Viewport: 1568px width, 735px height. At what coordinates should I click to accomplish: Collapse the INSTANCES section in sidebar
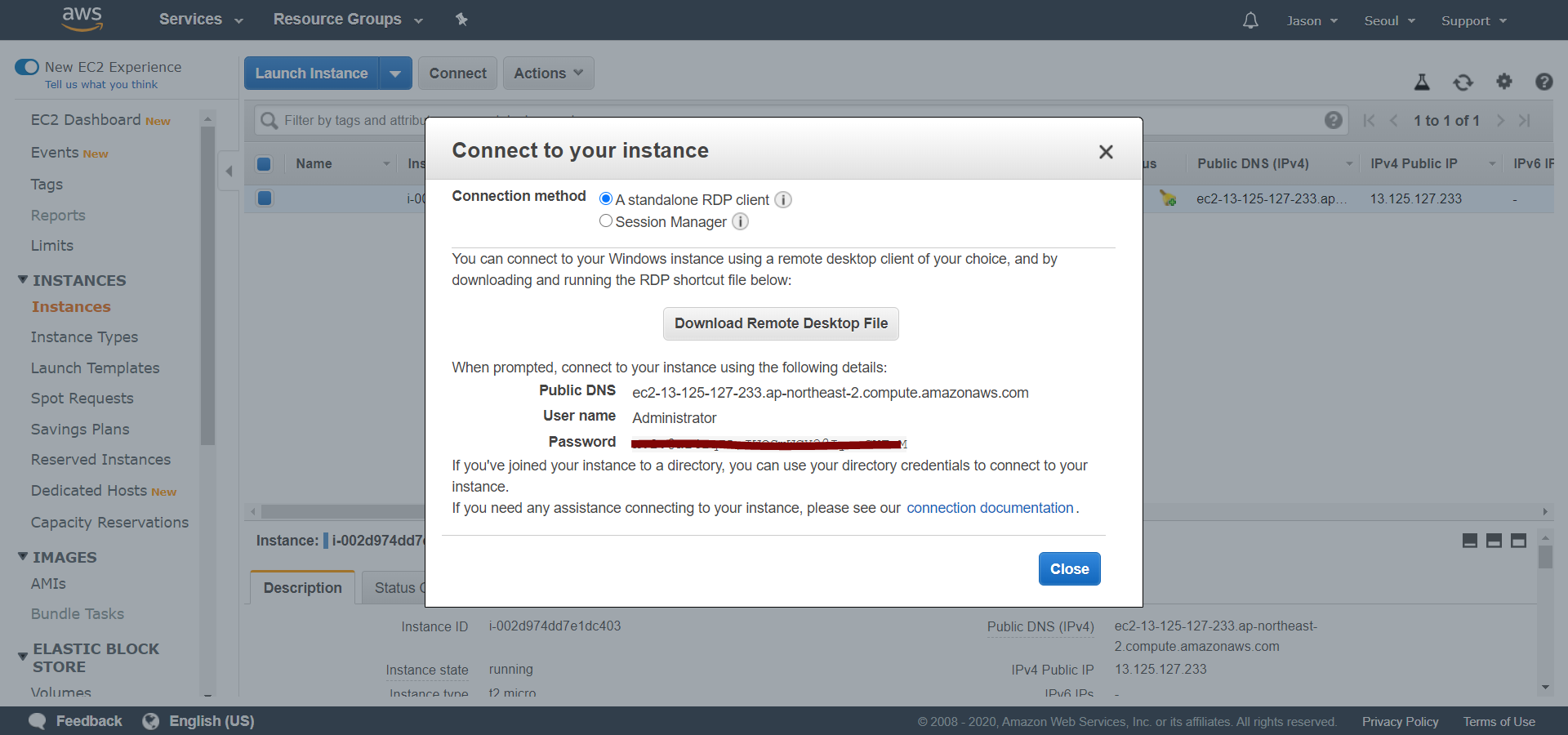[23, 280]
